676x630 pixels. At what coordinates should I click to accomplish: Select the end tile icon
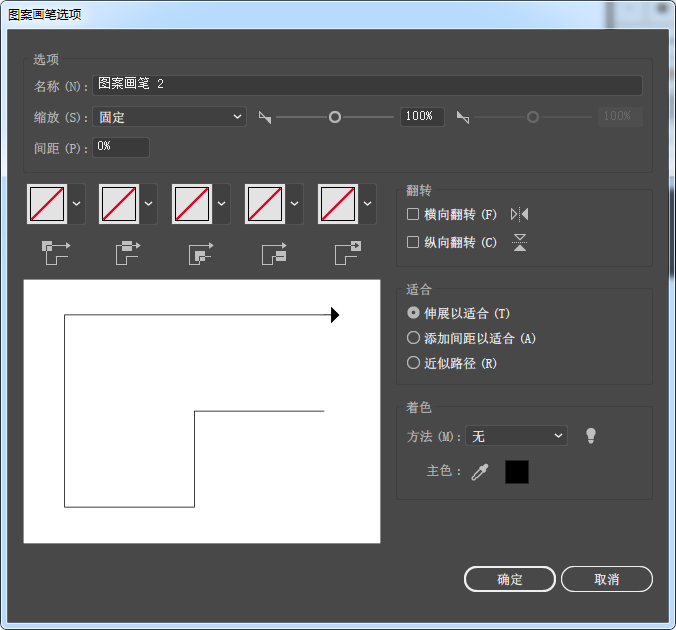coord(348,253)
